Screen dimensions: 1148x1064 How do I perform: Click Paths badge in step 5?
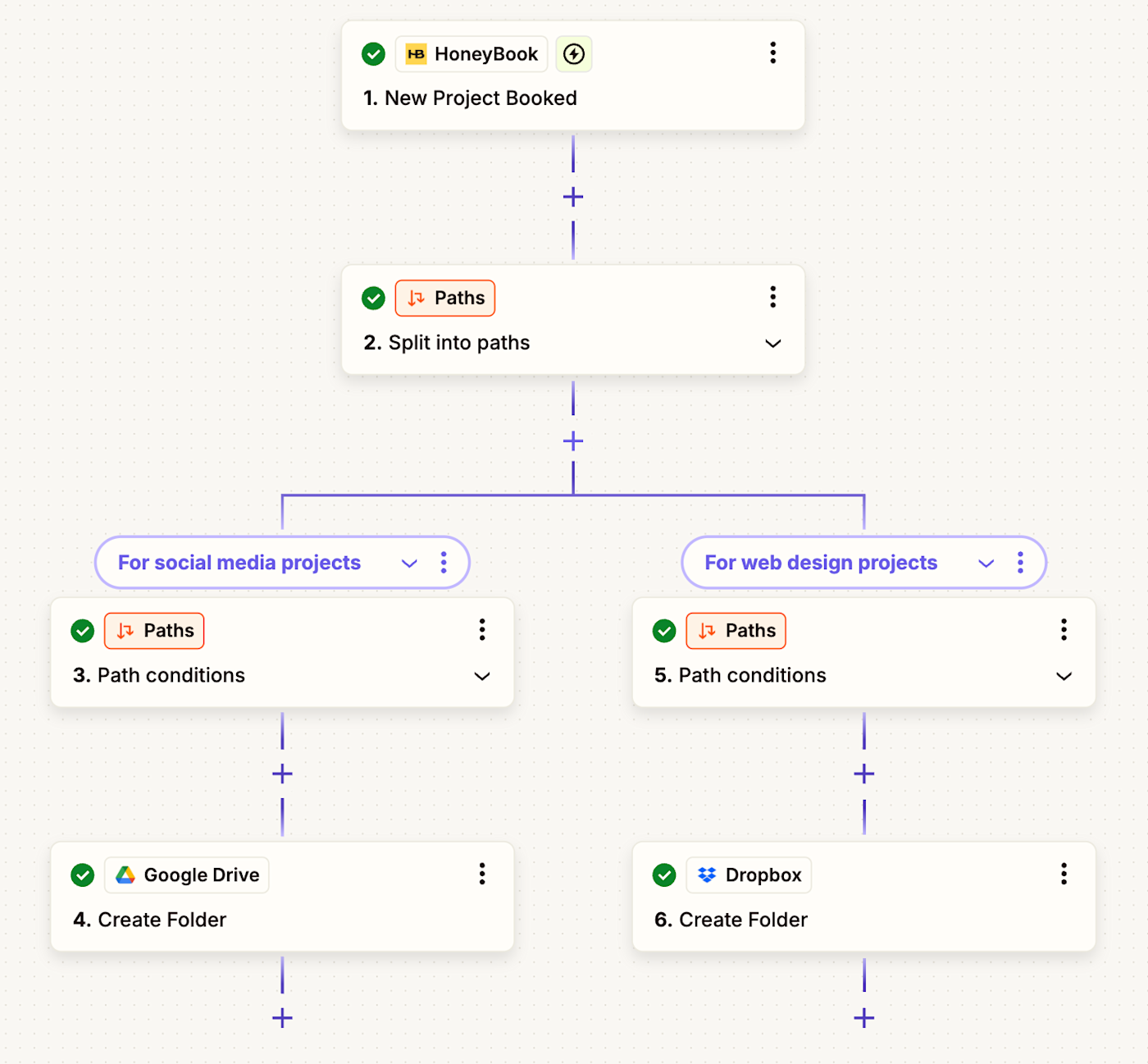pyautogui.click(x=736, y=631)
